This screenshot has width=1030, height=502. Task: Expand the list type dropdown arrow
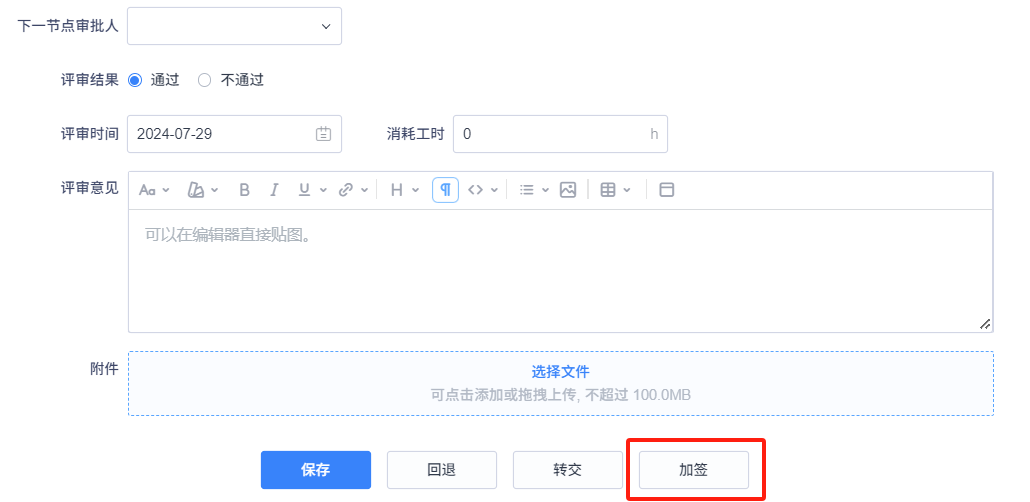click(545, 190)
